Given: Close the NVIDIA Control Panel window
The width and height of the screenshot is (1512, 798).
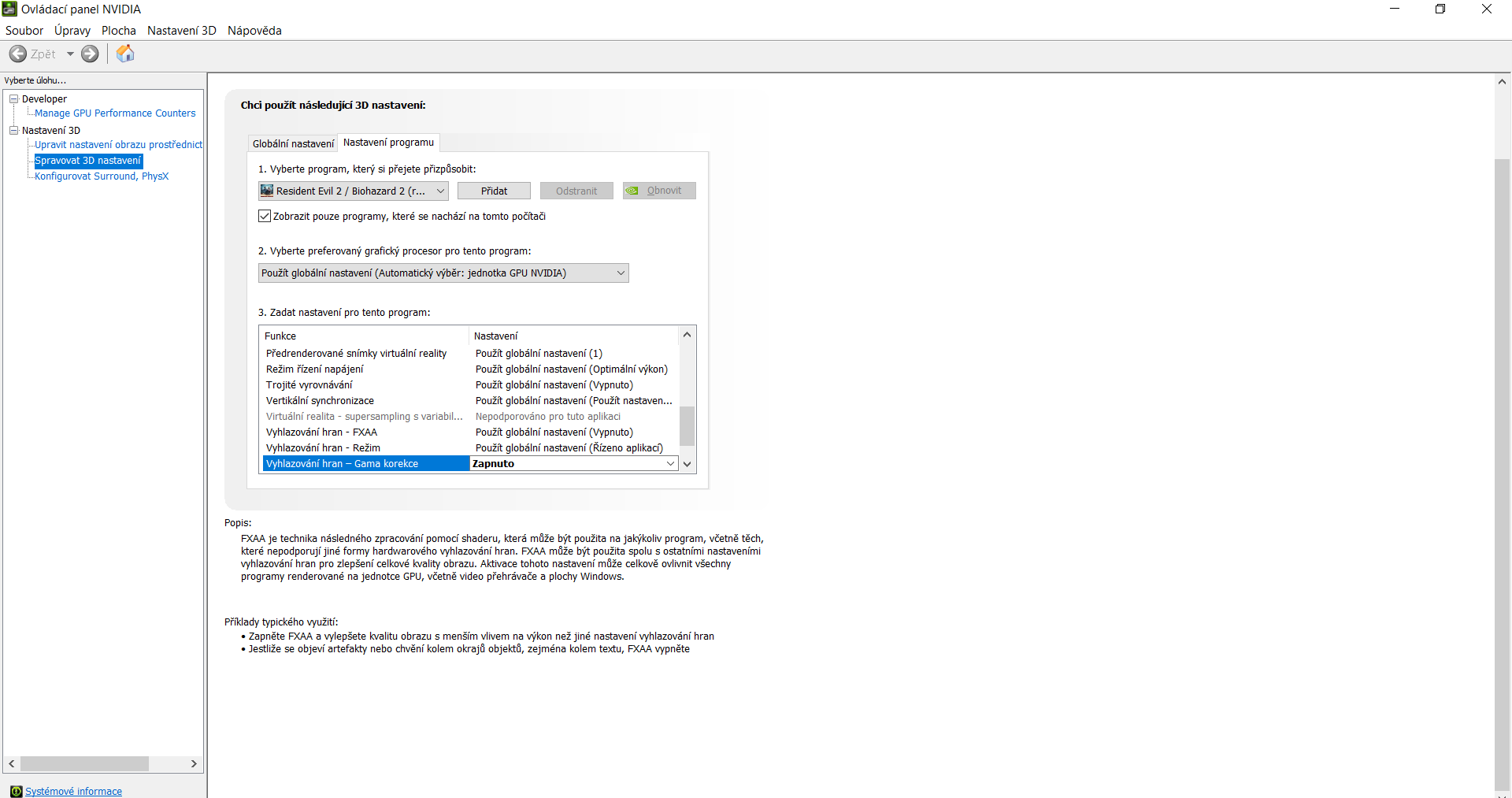Looking at the screenshot, I should (1487, 9).
